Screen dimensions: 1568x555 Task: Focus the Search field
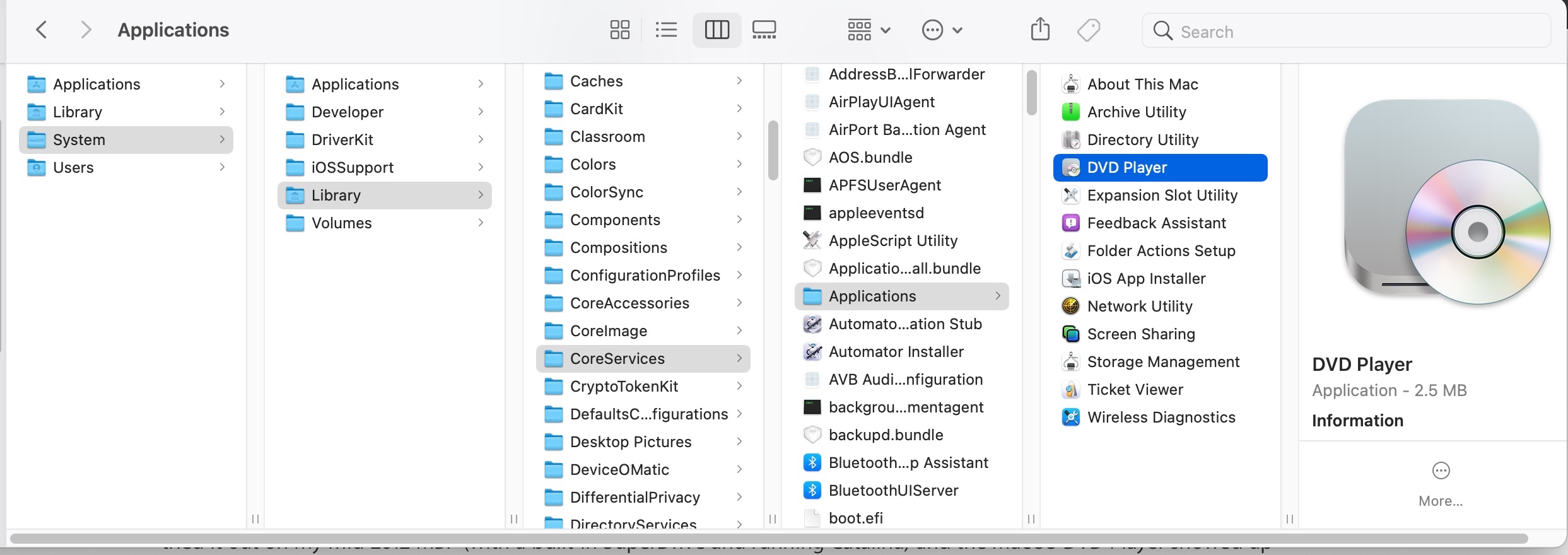pos(1346,31)
